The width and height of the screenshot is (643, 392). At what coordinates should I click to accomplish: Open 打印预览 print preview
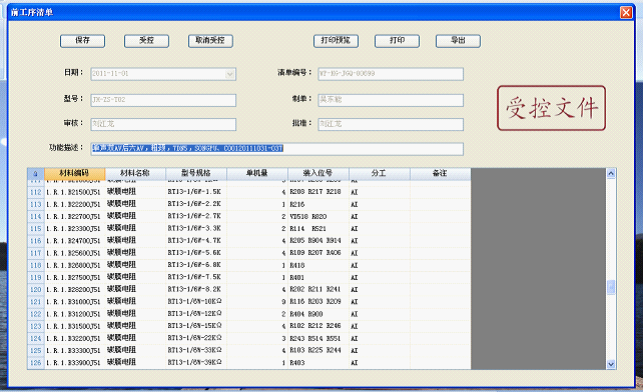336,41
